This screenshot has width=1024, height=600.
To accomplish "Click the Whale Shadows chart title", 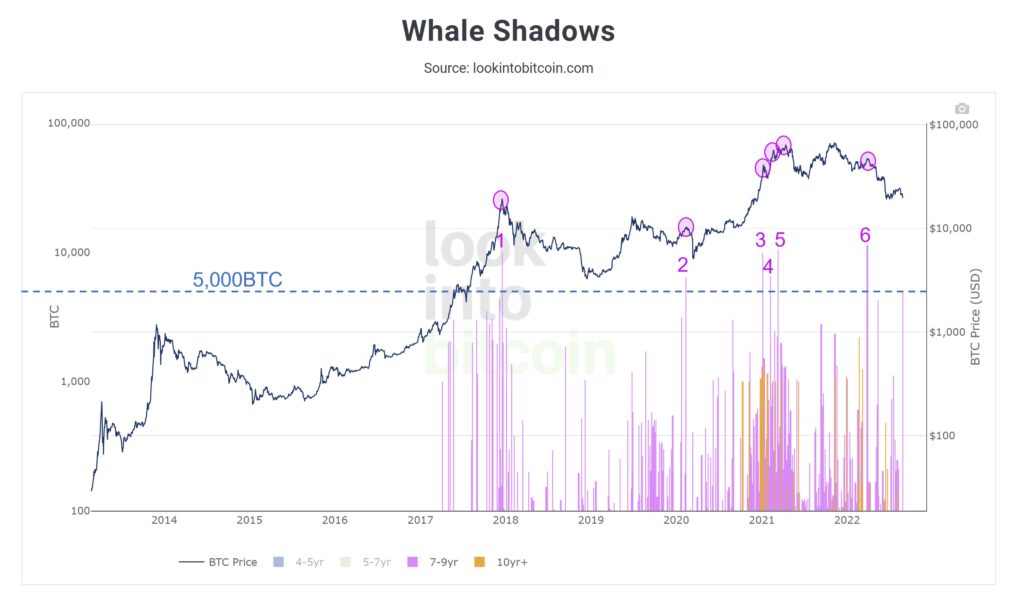I will coord(508,31).
